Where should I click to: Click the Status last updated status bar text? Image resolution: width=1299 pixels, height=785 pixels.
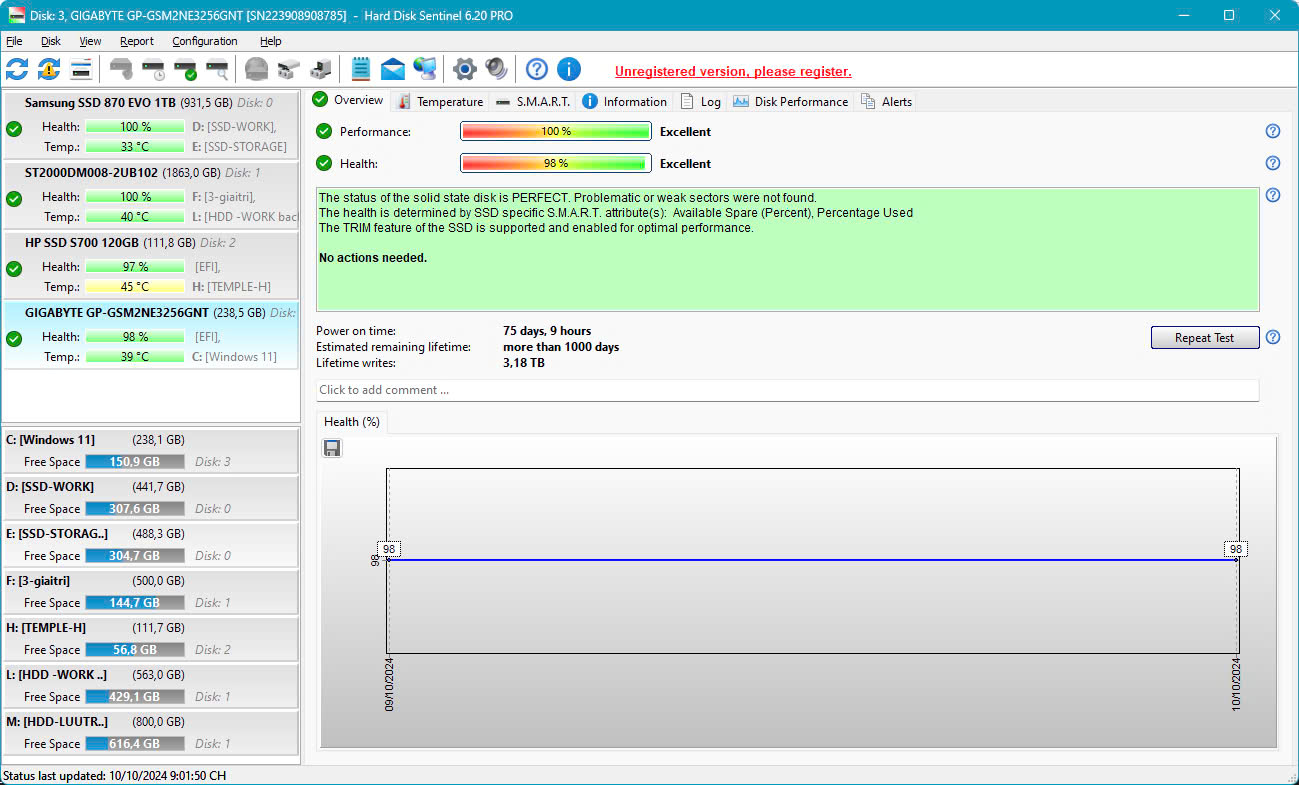click(115, 775)
